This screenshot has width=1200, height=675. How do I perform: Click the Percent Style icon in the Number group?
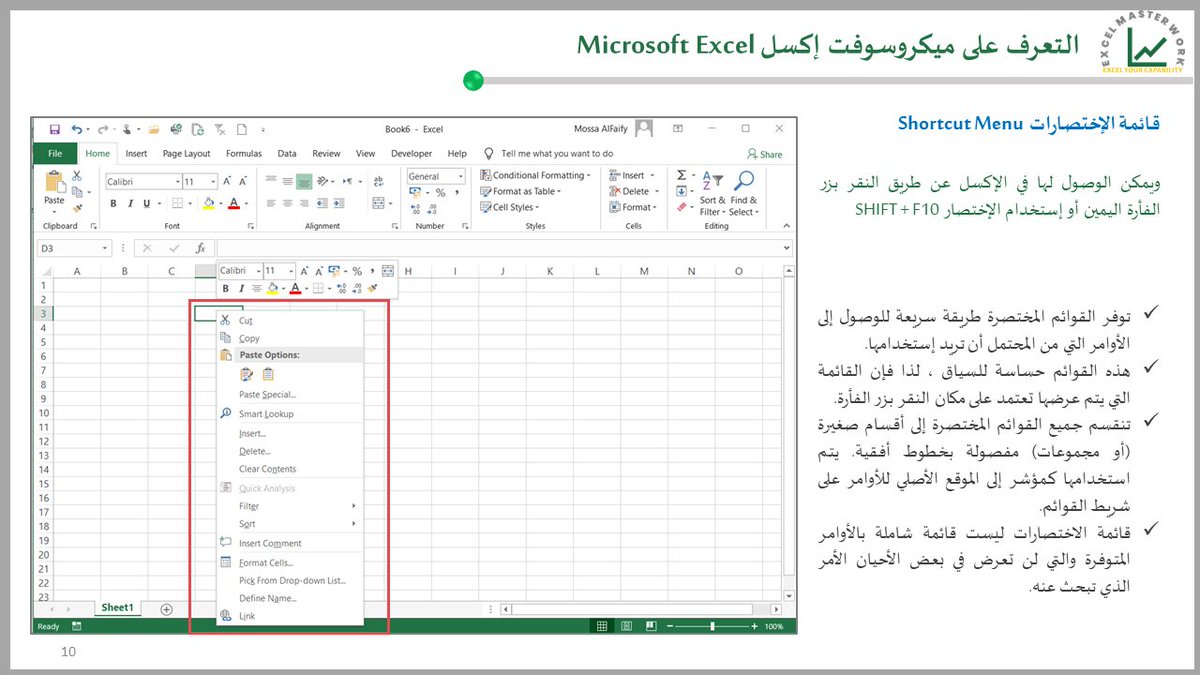[440, 193]
